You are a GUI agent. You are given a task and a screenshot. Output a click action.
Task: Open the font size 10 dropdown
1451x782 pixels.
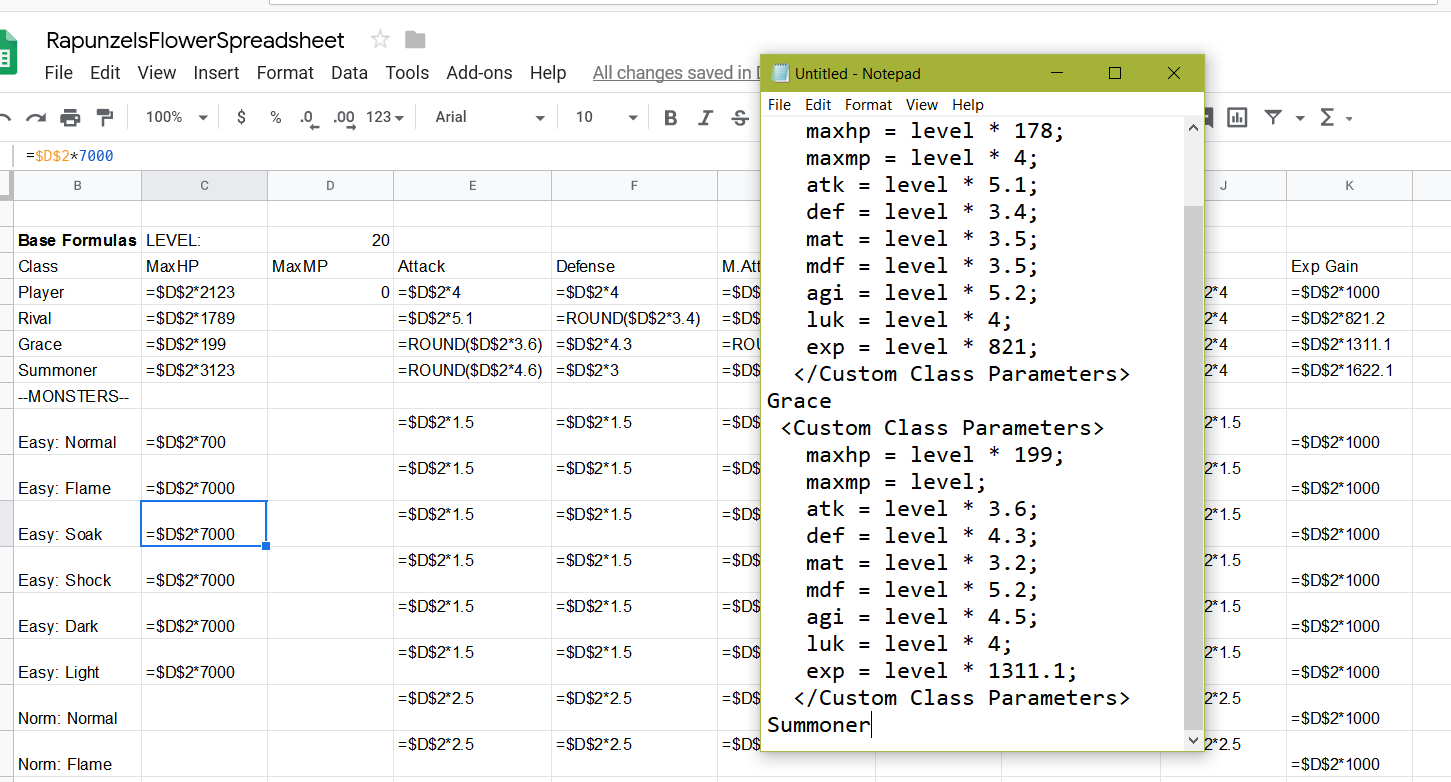[606, 118]
